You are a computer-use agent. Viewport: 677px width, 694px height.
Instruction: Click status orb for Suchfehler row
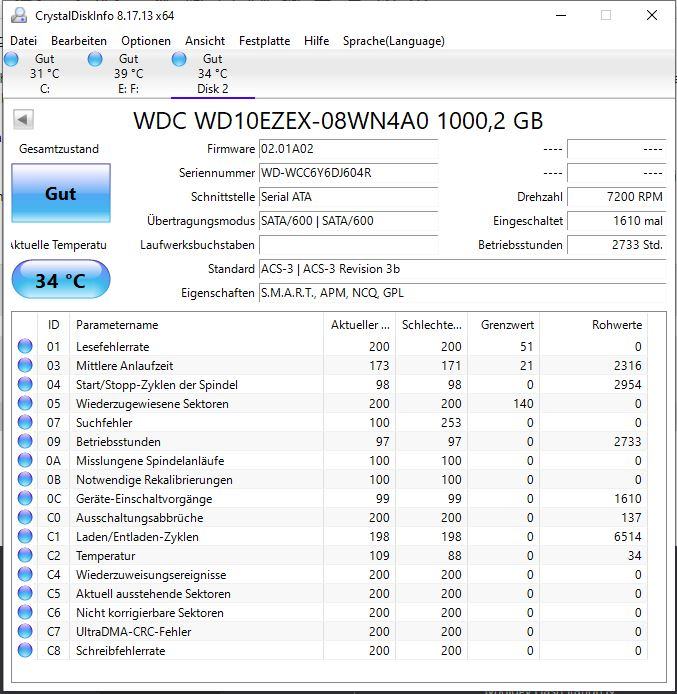tap(25, 422)
